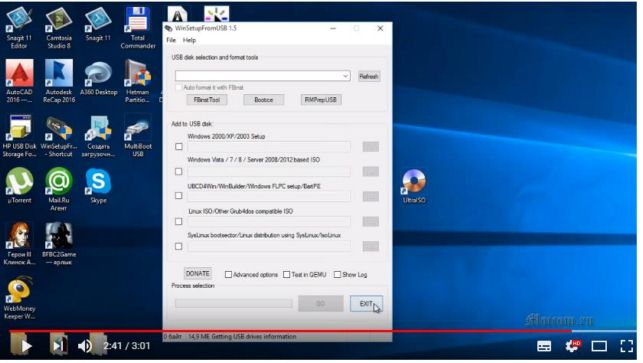Open the Help menu

coord(189,40)
